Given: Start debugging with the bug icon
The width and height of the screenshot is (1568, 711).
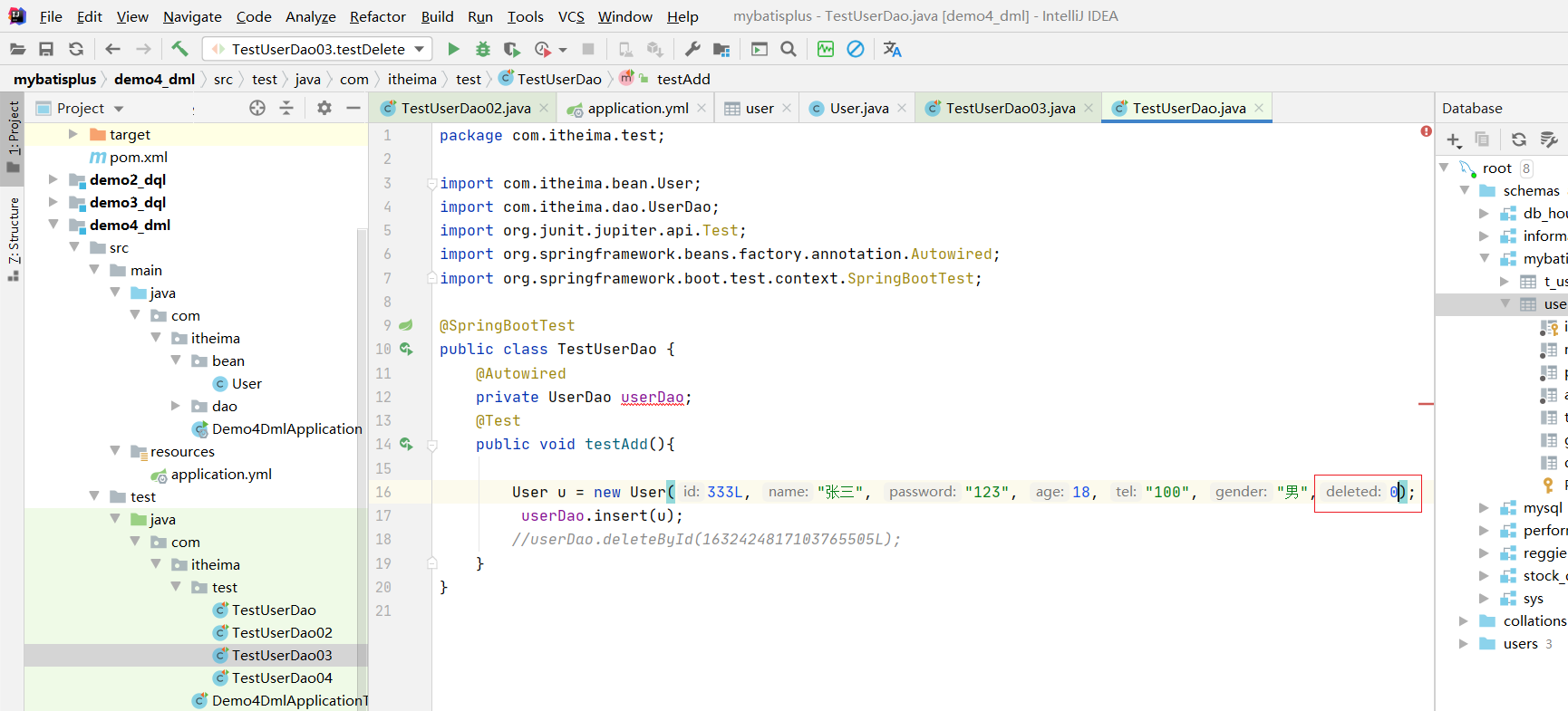Looking at the screenshot, I should click(x=482, y=49).
